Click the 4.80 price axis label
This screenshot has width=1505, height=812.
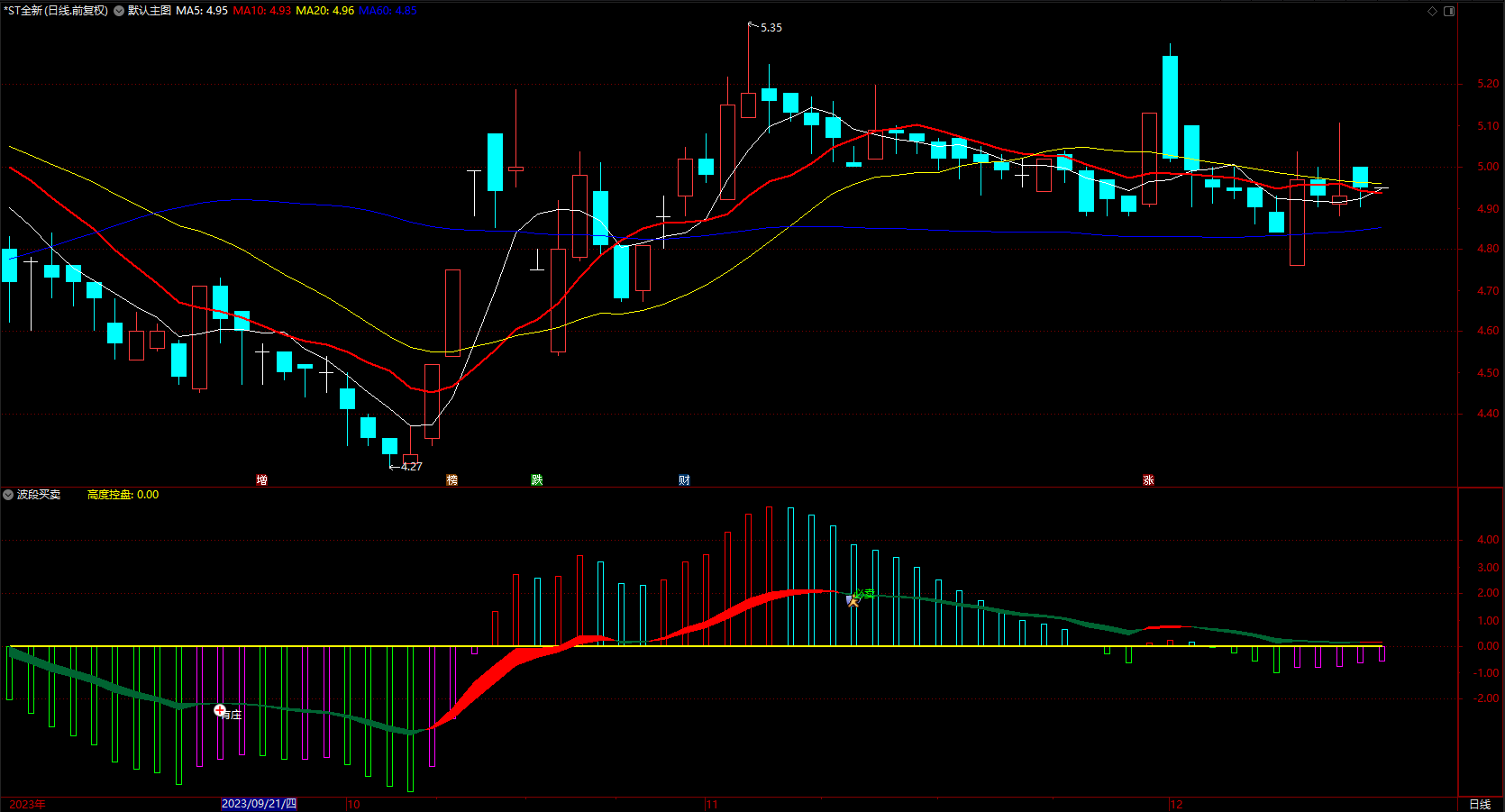point(1488,249)
